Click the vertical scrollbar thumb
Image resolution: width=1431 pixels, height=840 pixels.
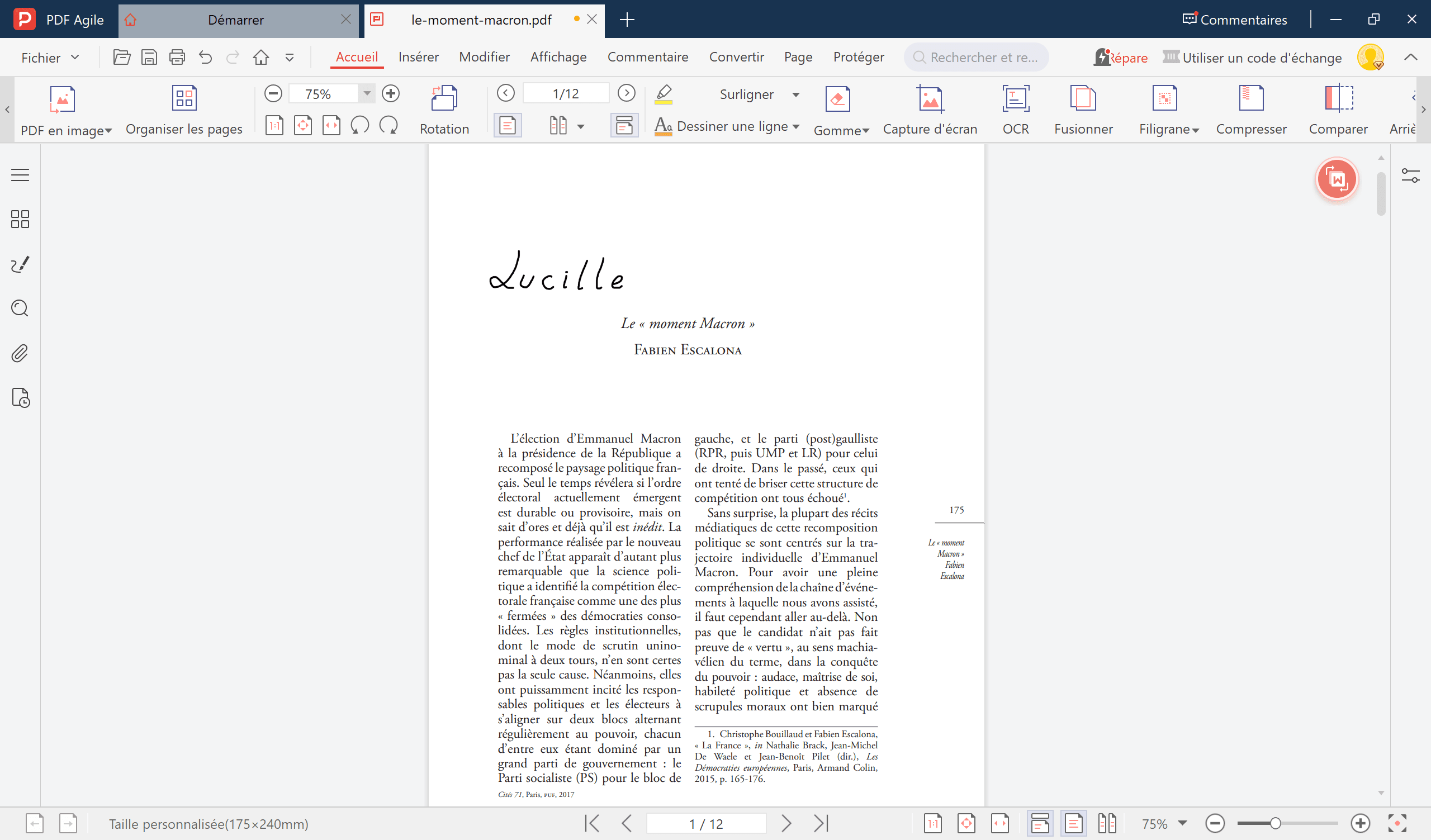[x=1381, y=194]
